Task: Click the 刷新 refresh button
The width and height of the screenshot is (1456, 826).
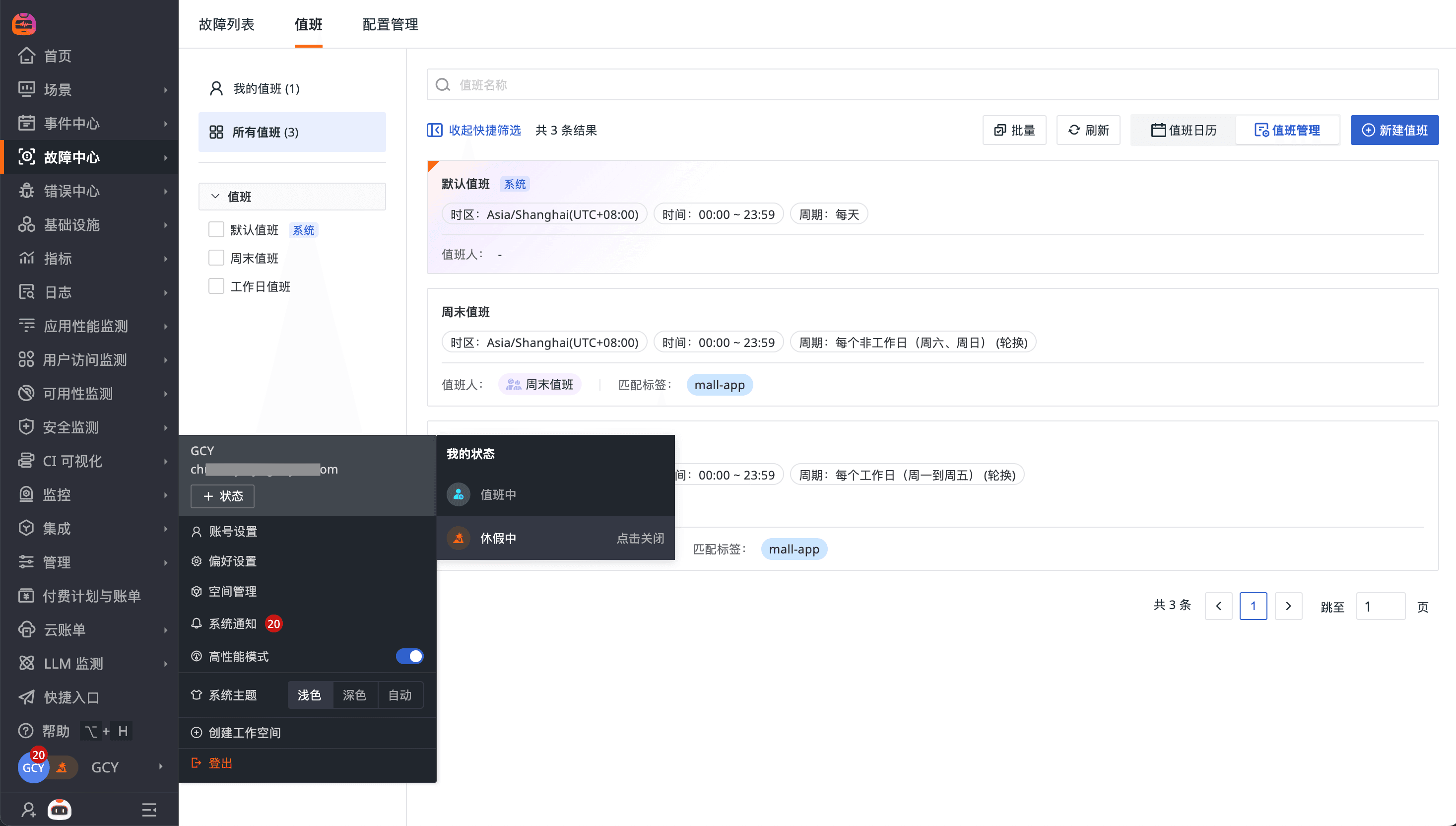Action: coord(1087,130)
